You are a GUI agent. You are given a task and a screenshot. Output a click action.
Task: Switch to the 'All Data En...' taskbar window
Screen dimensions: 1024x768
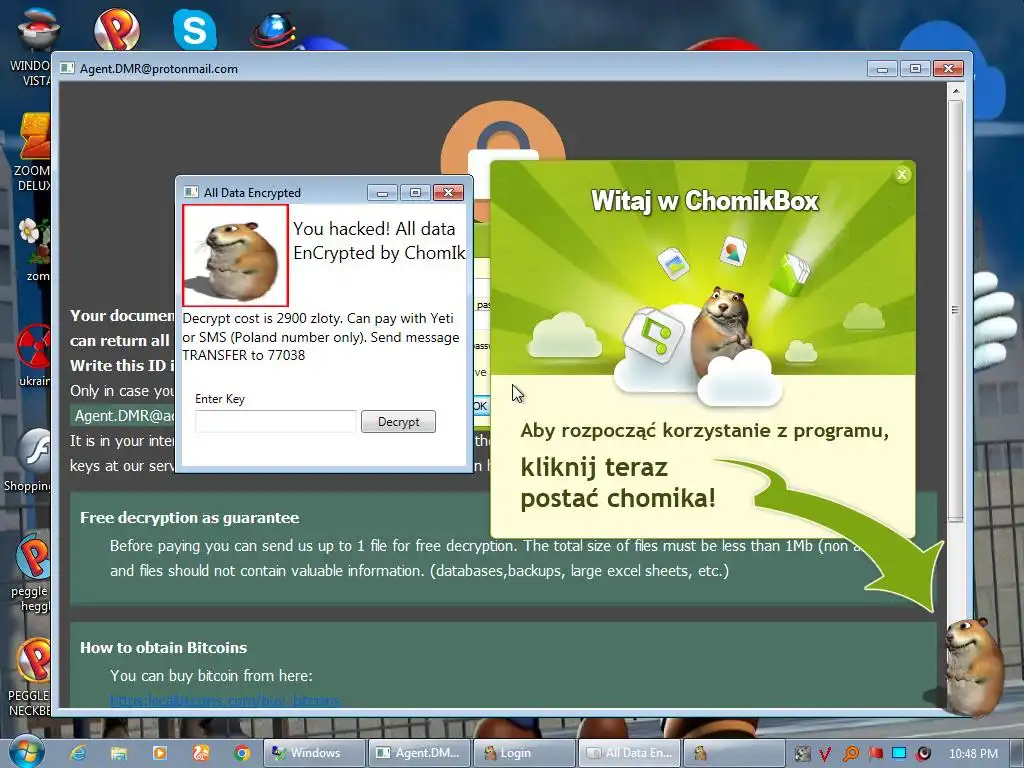pos(629,753)
